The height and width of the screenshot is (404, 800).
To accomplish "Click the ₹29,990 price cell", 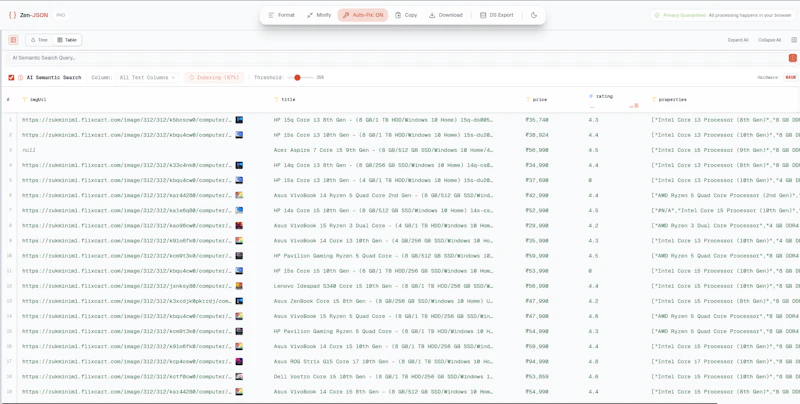I will coord(537,225).
